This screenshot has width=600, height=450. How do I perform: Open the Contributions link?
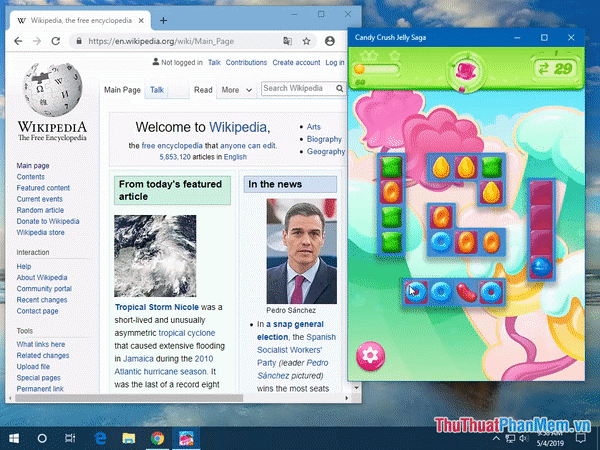[x=246, y=62]
